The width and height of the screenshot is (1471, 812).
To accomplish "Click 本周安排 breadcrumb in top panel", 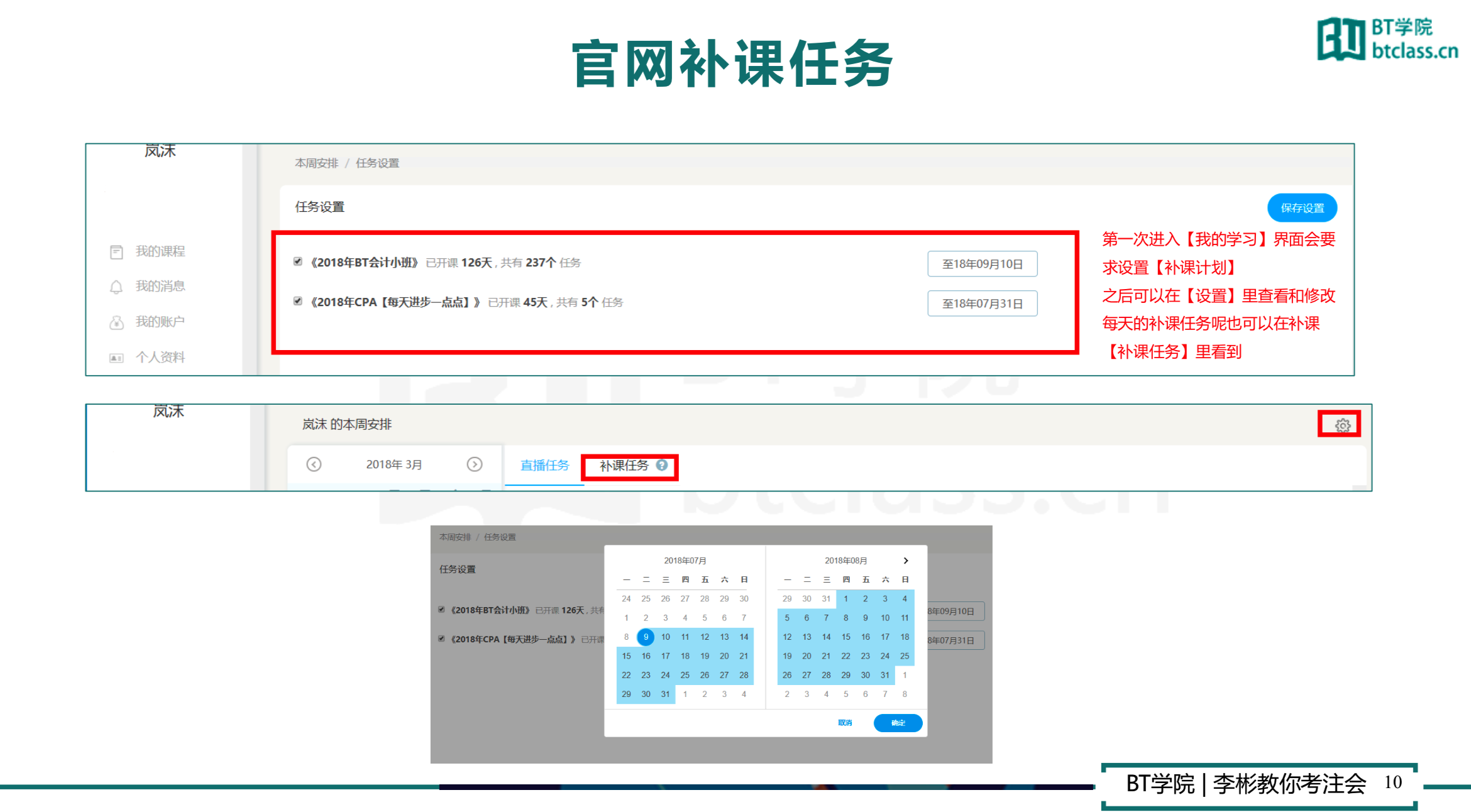I will pos(317,163).
